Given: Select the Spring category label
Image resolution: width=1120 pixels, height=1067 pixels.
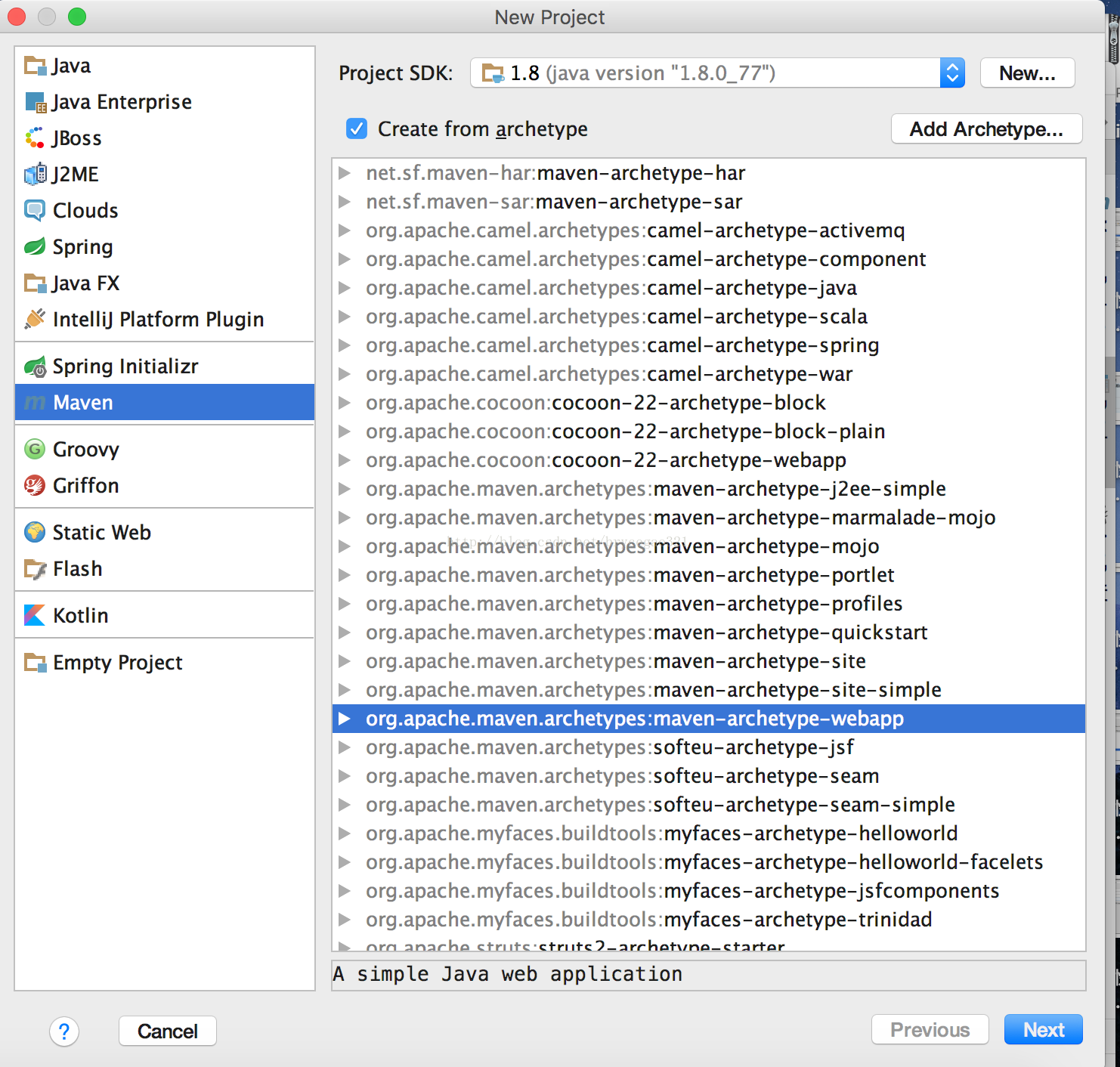Looking at the screenshot, I should tap(83, 247).
